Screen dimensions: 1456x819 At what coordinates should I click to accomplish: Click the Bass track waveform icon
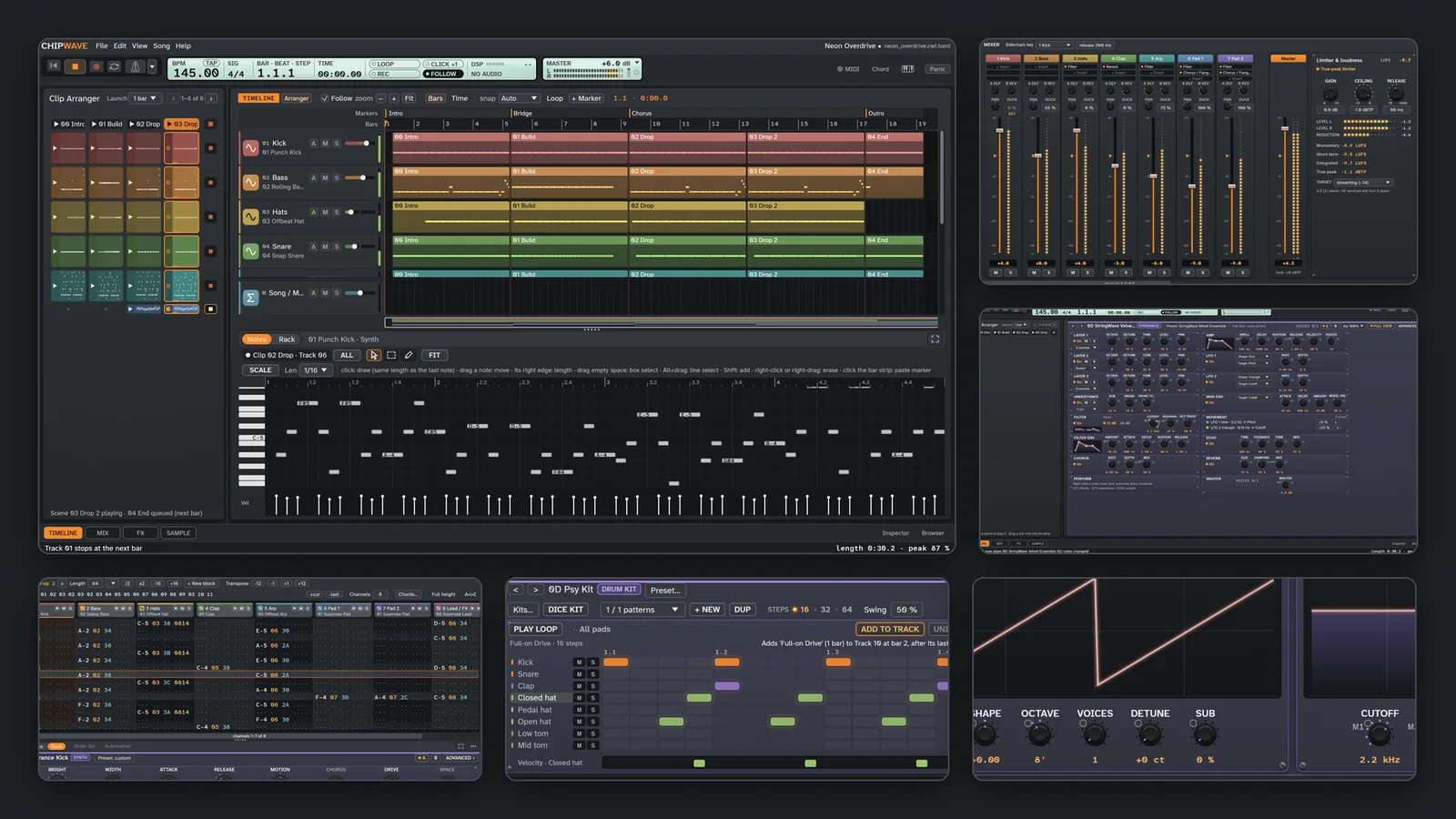click(x=250, y=182)
